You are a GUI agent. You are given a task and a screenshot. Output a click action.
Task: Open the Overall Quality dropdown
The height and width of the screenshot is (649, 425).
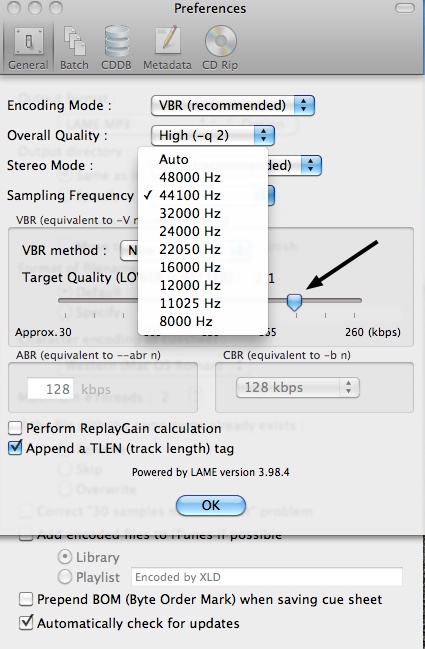coord(213,135)
